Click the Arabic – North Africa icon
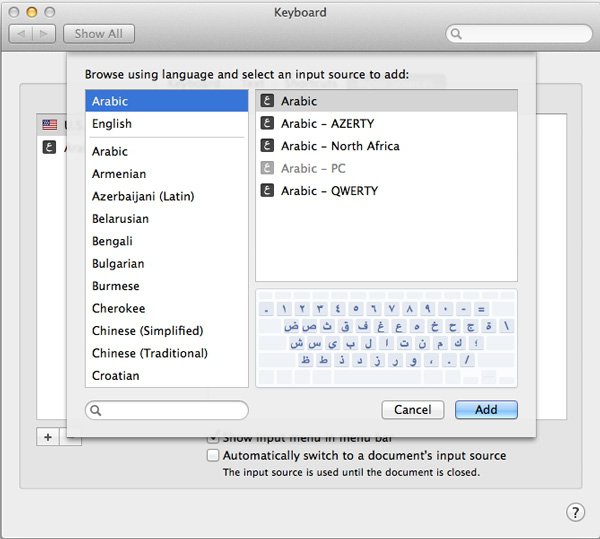The image size is (600, 539). [x=267, y=146]
